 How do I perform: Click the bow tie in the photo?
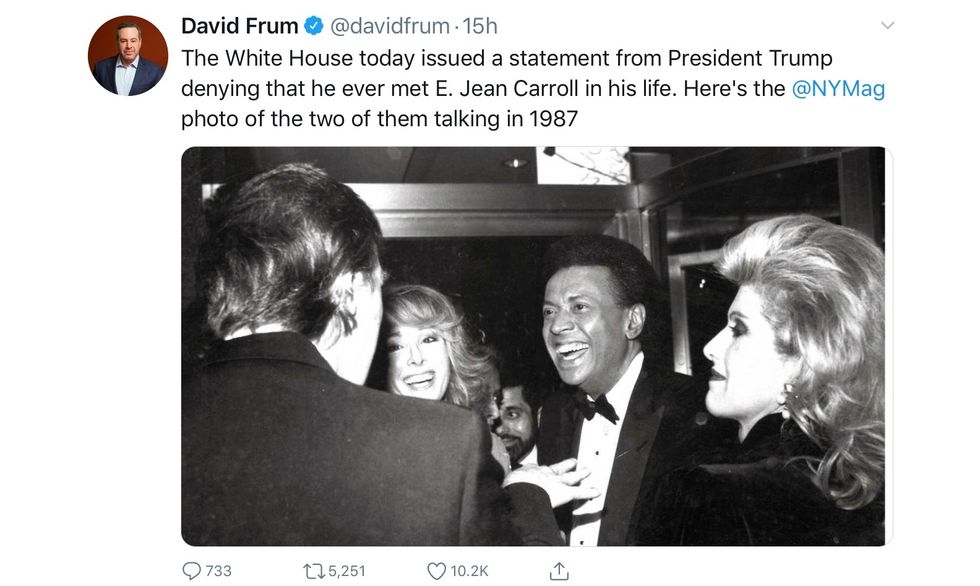tap(594, 406)
